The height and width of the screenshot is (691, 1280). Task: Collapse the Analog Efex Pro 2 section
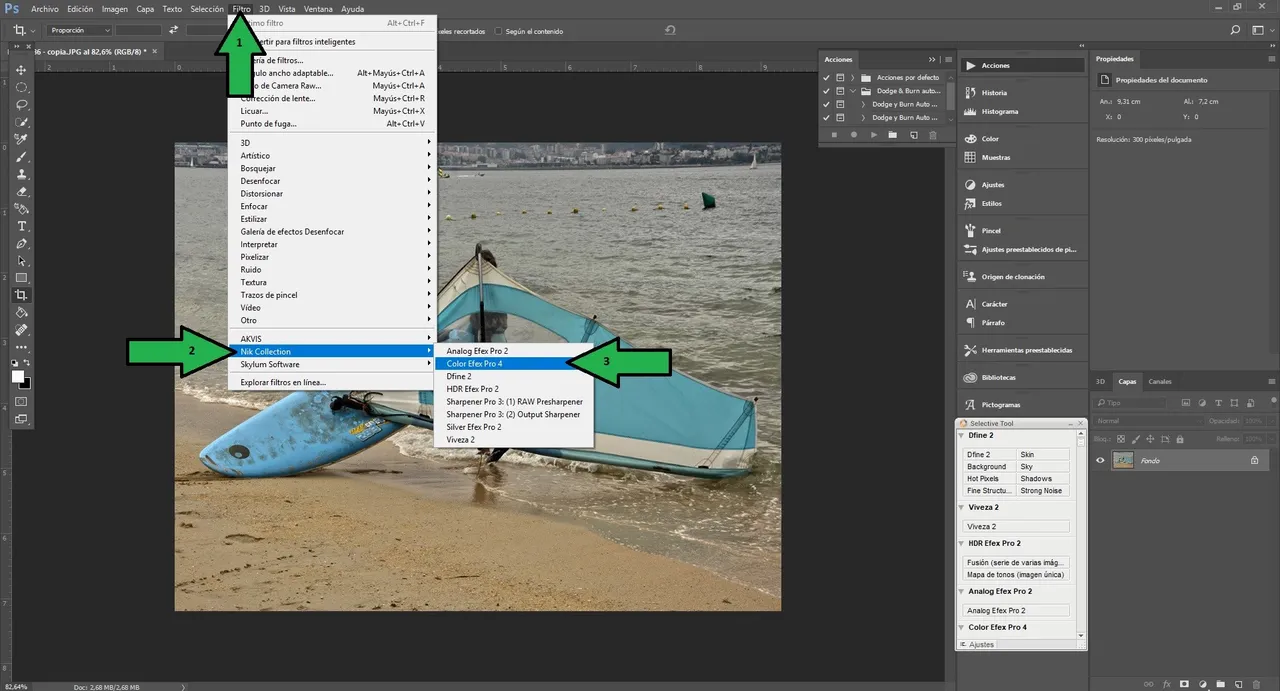tap(962, 592)
